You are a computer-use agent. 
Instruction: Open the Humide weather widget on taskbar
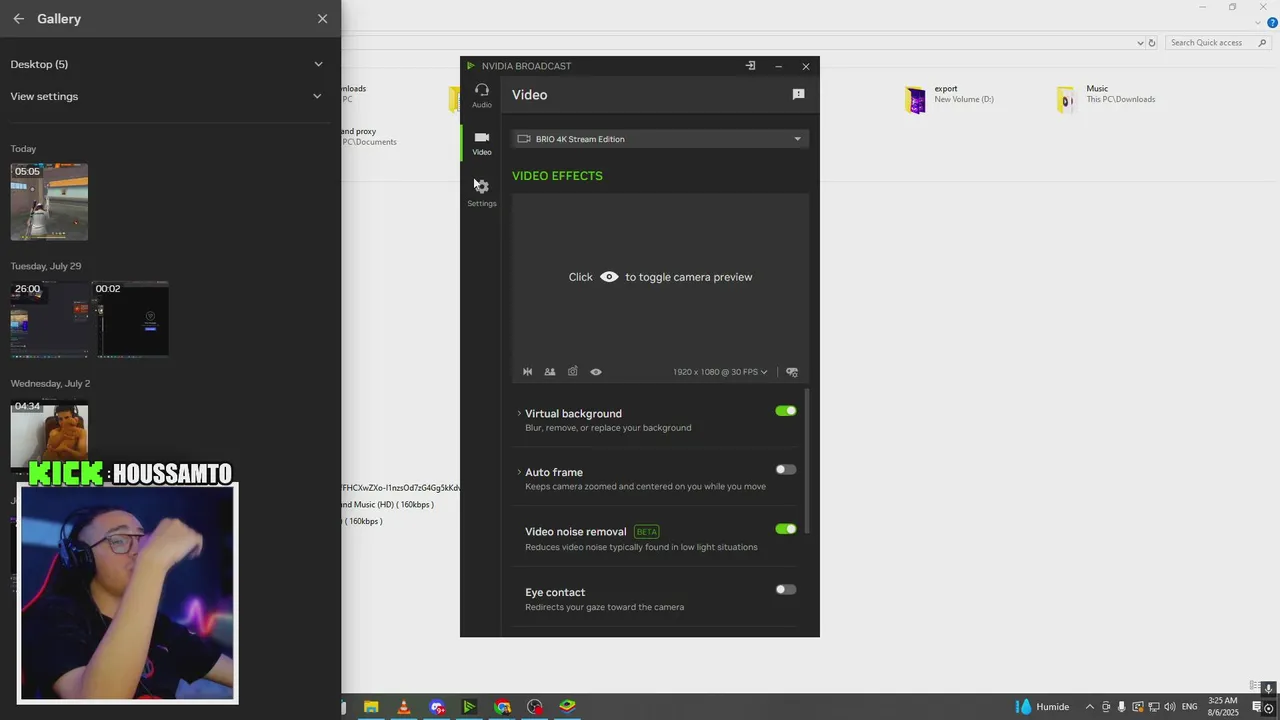[1043, 707]
